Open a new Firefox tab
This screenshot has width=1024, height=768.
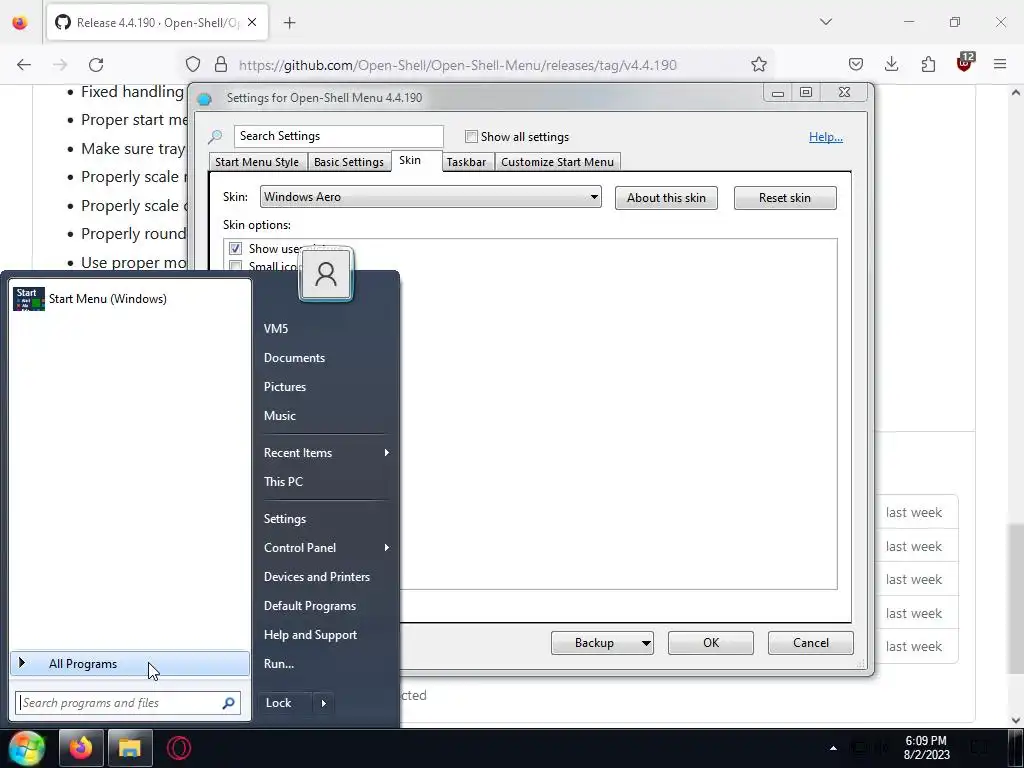pyautogui.click(x=289, y=23)
